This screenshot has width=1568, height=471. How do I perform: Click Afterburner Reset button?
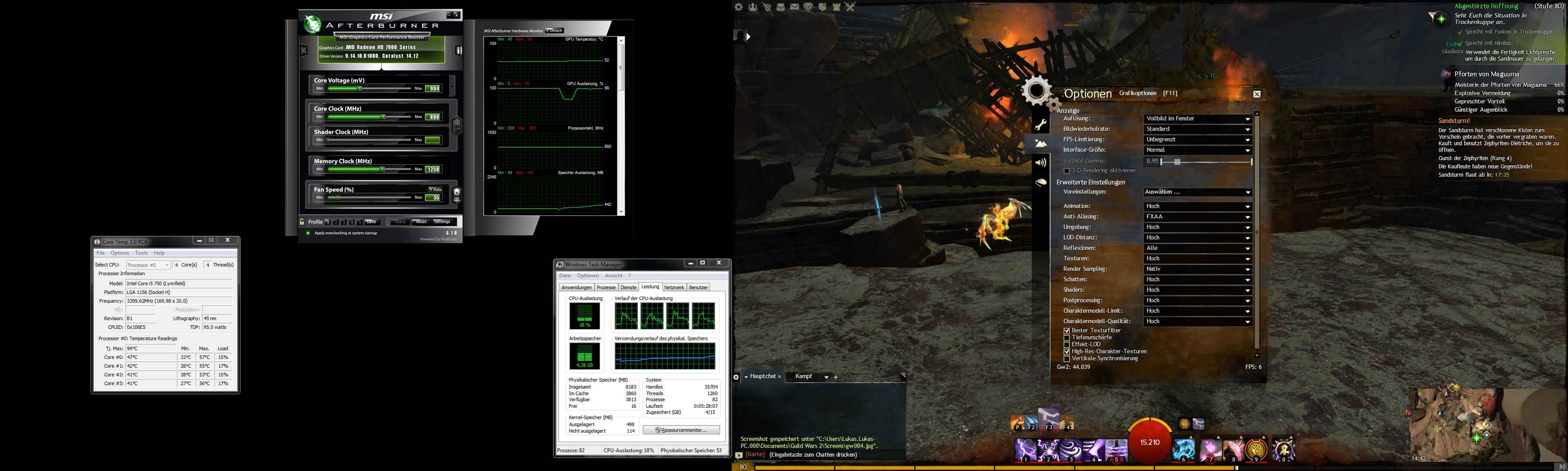[420, 222]
